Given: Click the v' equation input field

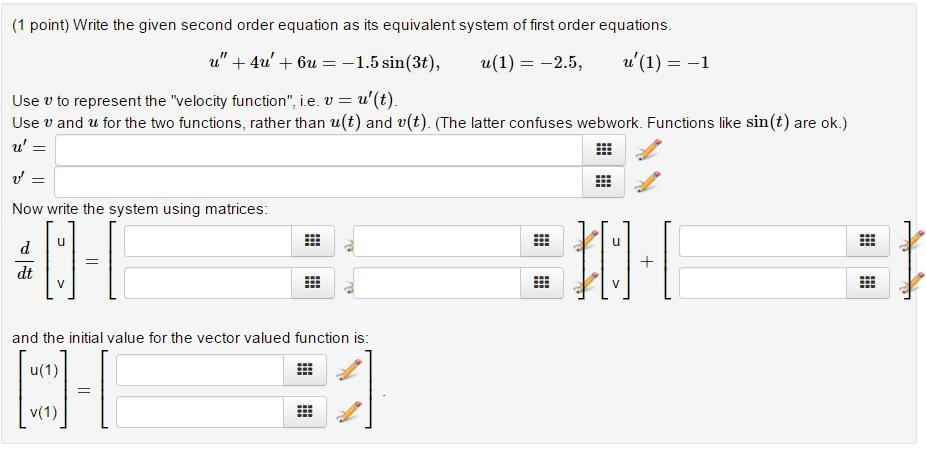Looking at the screenshot, I should 318,181.
